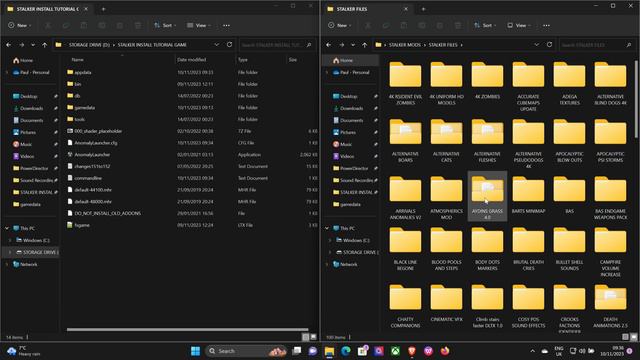Select the STALKER FILES tab
The width and height of the screenshot is (640, 360).
367,9
